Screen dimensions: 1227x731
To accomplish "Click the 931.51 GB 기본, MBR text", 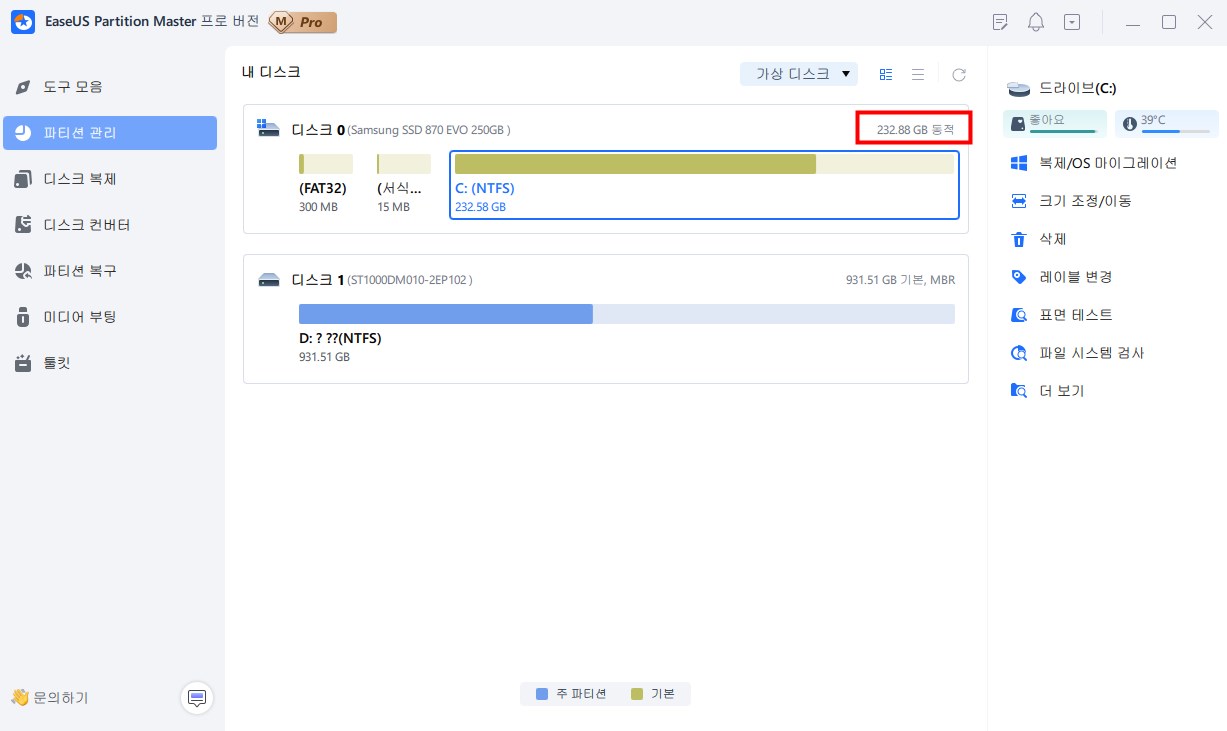I will (900, 280).
